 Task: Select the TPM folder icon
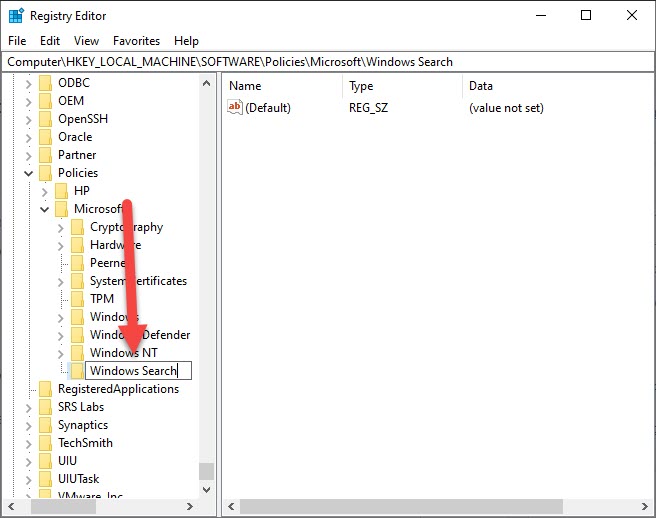(x=77, y=299)
